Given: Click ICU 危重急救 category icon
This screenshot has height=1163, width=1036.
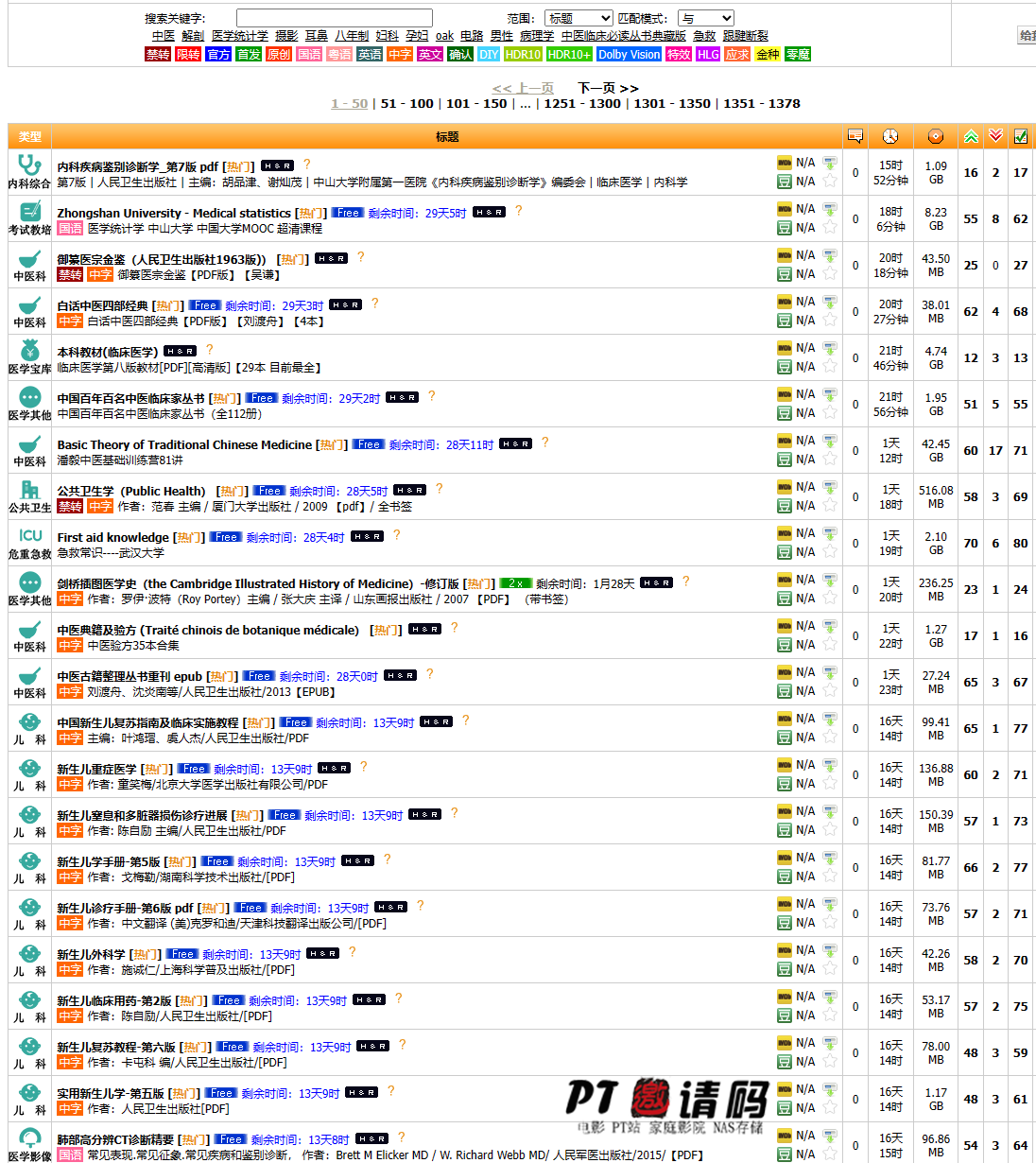Looking at the screenshot, I should coord(30,536).
